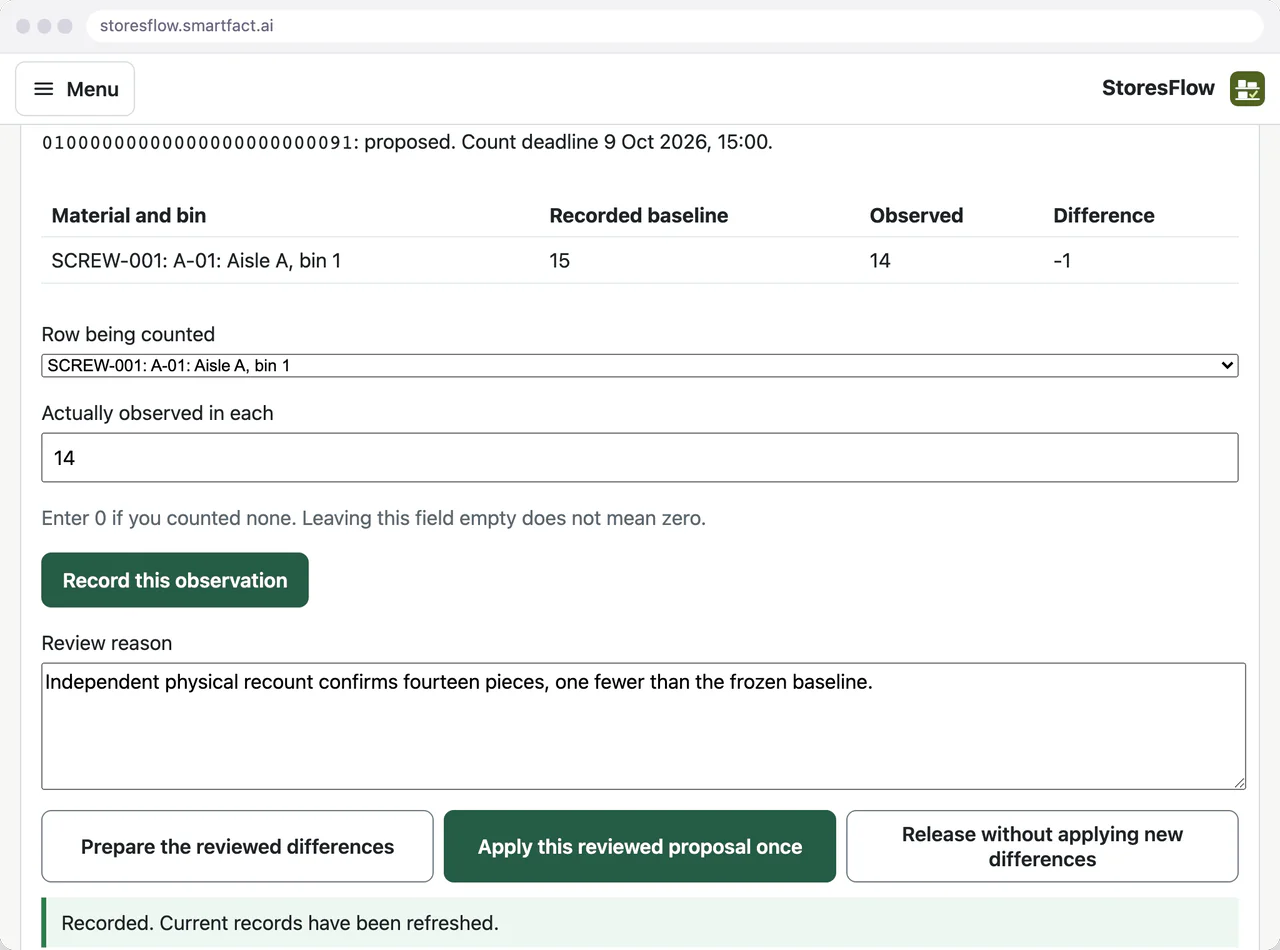The height and width of the screenshot is (950, 1280).
Task: Click the StoresFlow logo icon
Action: click(1247, 89)
